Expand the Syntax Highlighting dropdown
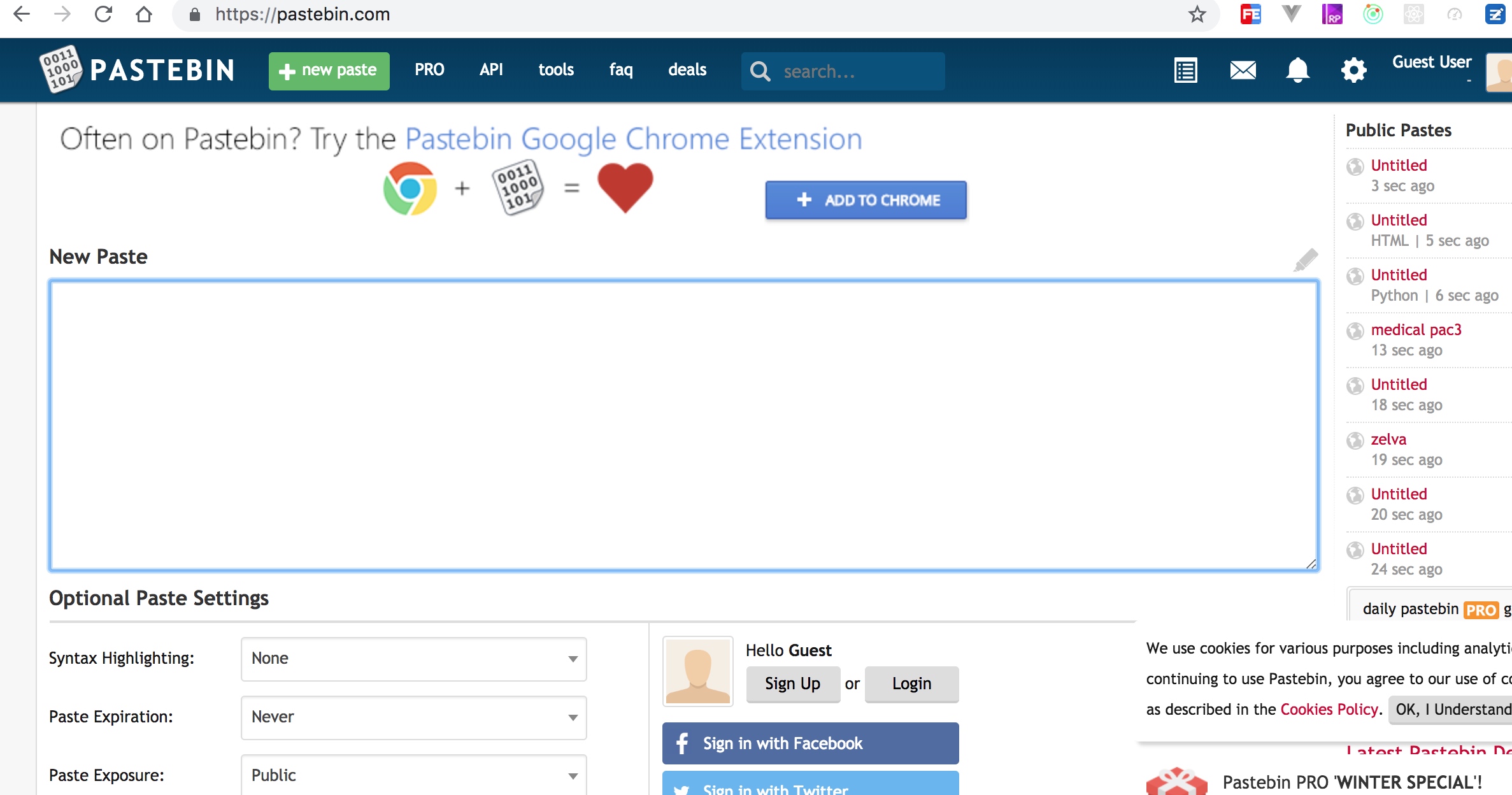 (413, 659)
